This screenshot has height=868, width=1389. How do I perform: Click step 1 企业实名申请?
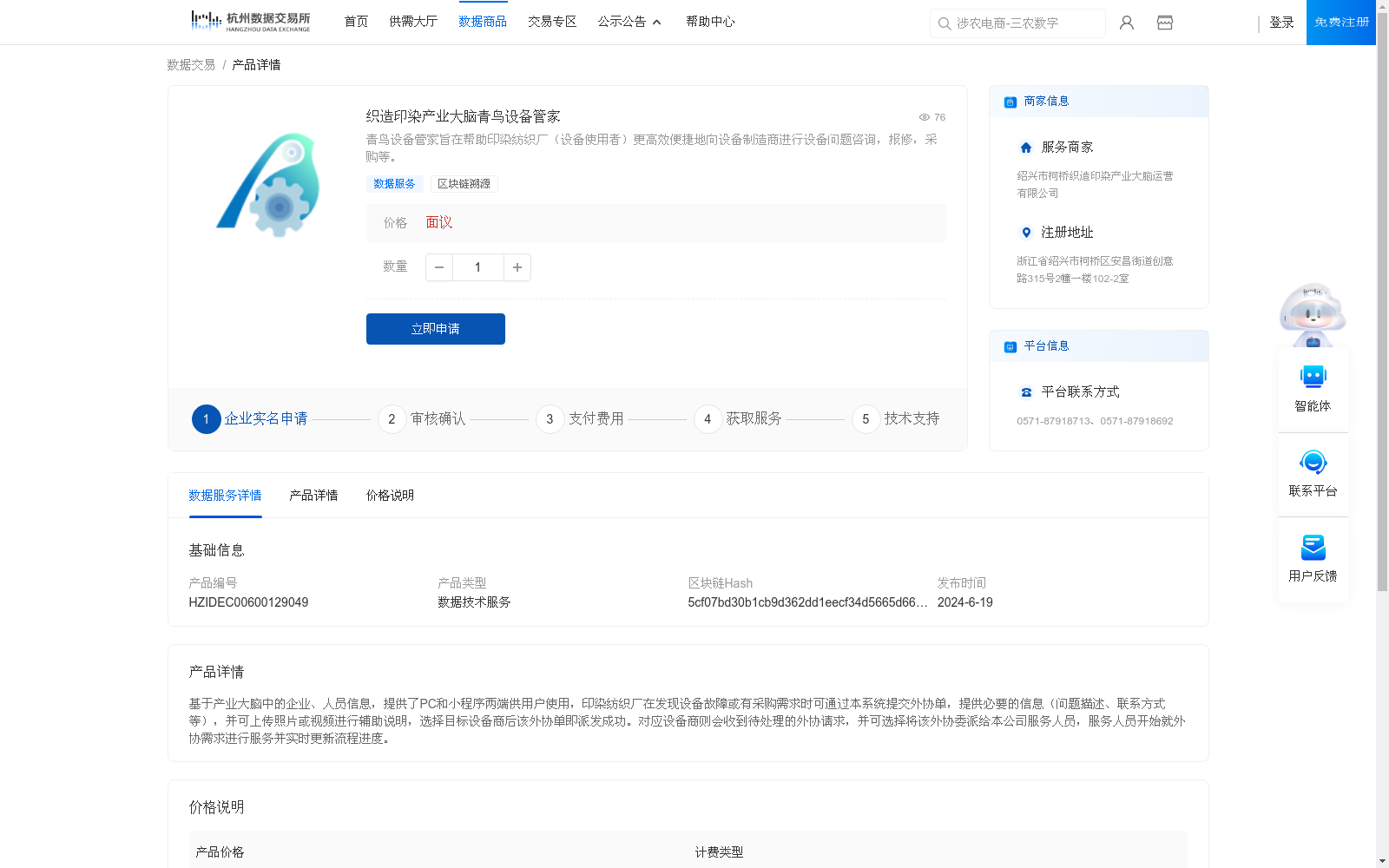point(250,419)
